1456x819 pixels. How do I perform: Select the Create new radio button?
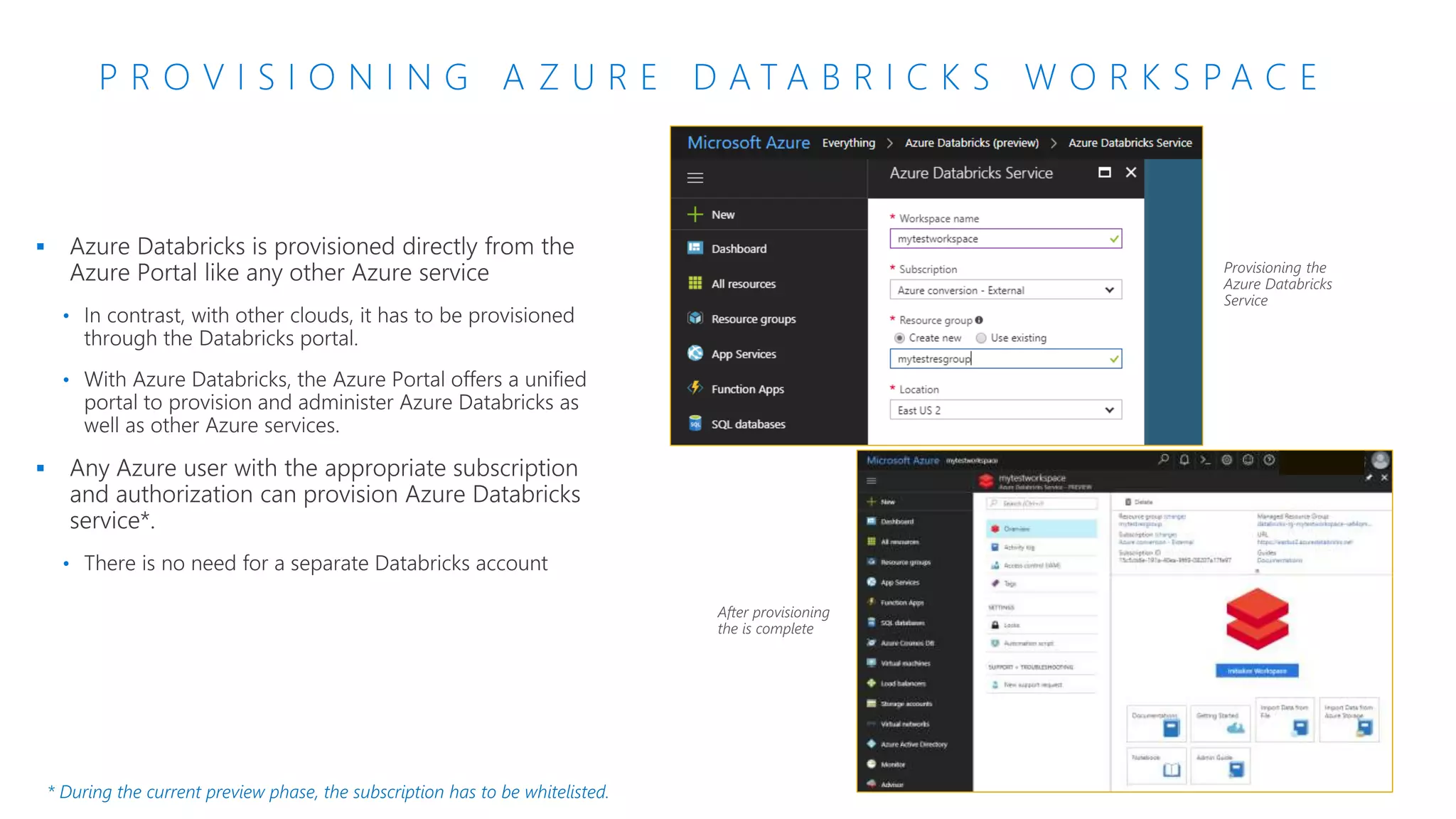[900, 338]
